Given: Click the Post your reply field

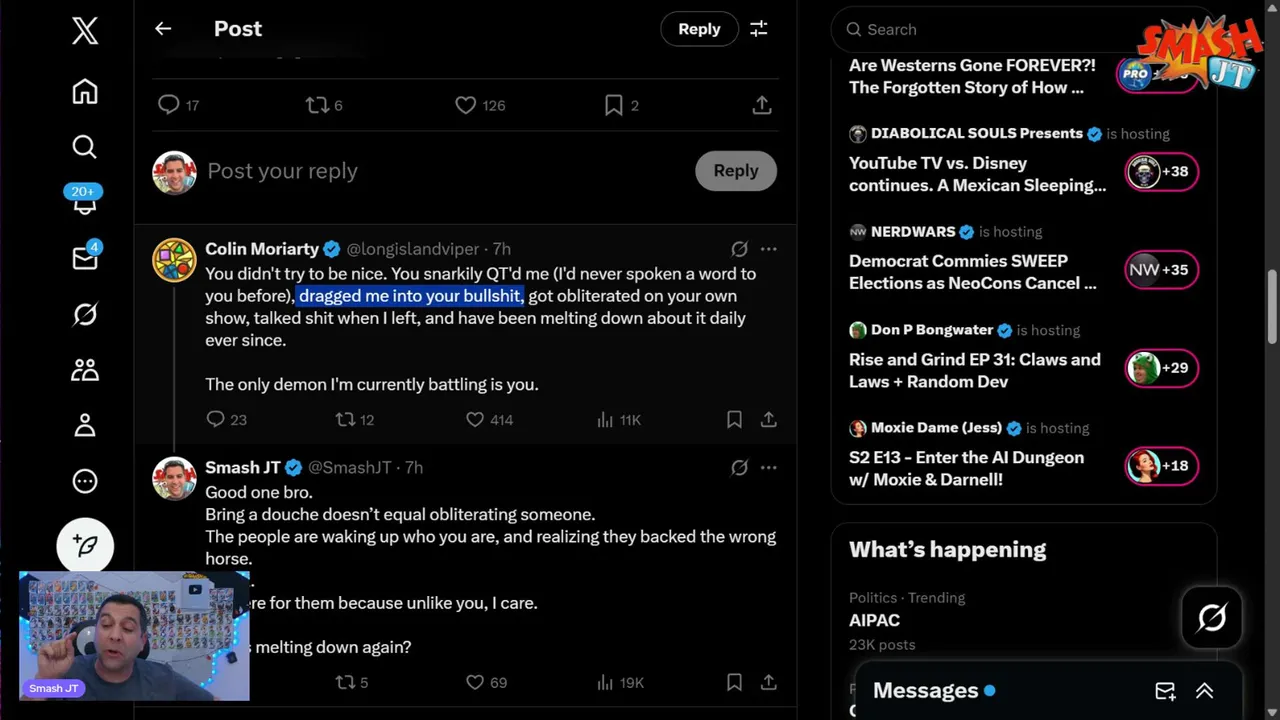Looking at the screenshot, I should pos(440,171).
